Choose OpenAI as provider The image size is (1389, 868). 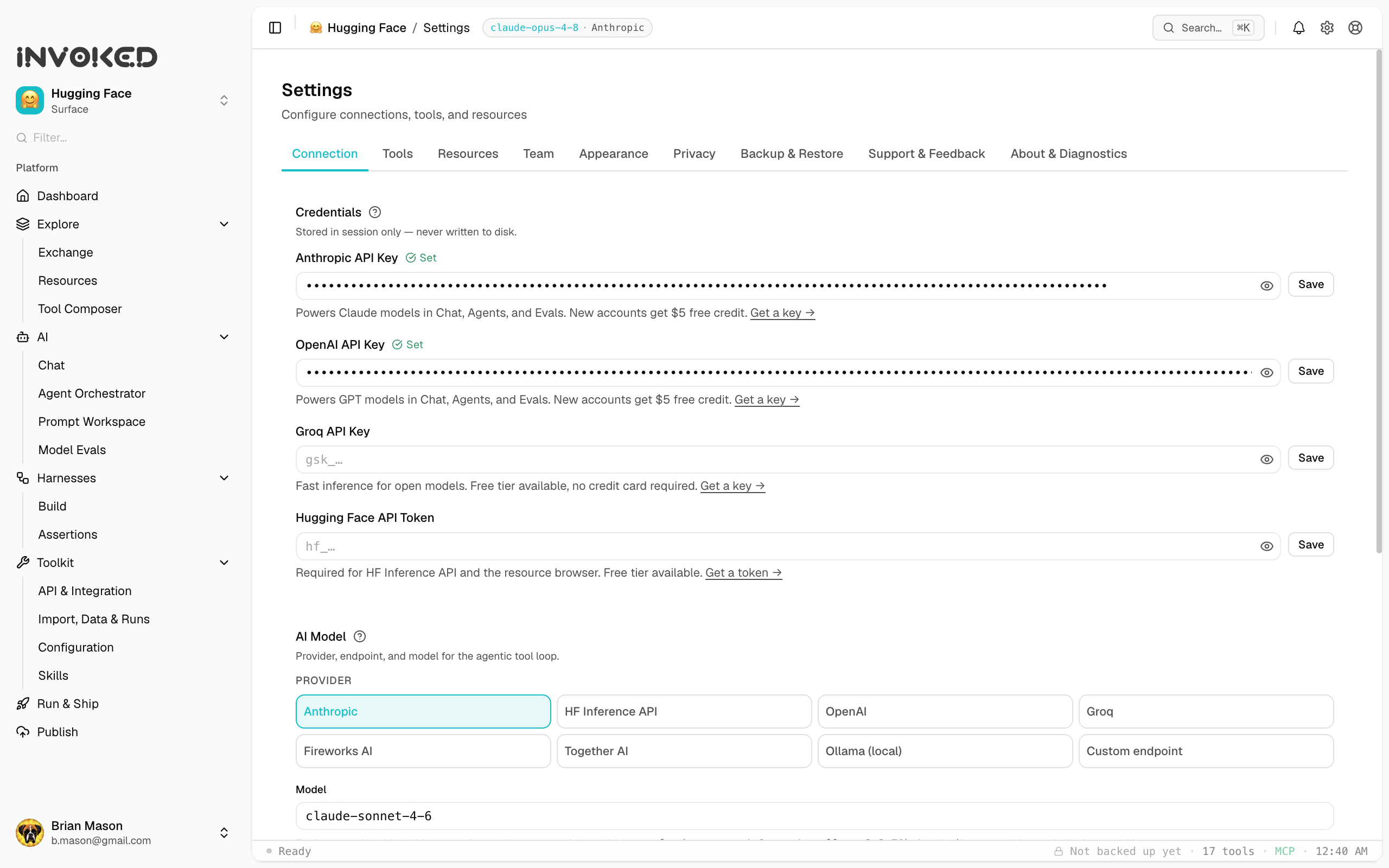click(x=945, y=711)
